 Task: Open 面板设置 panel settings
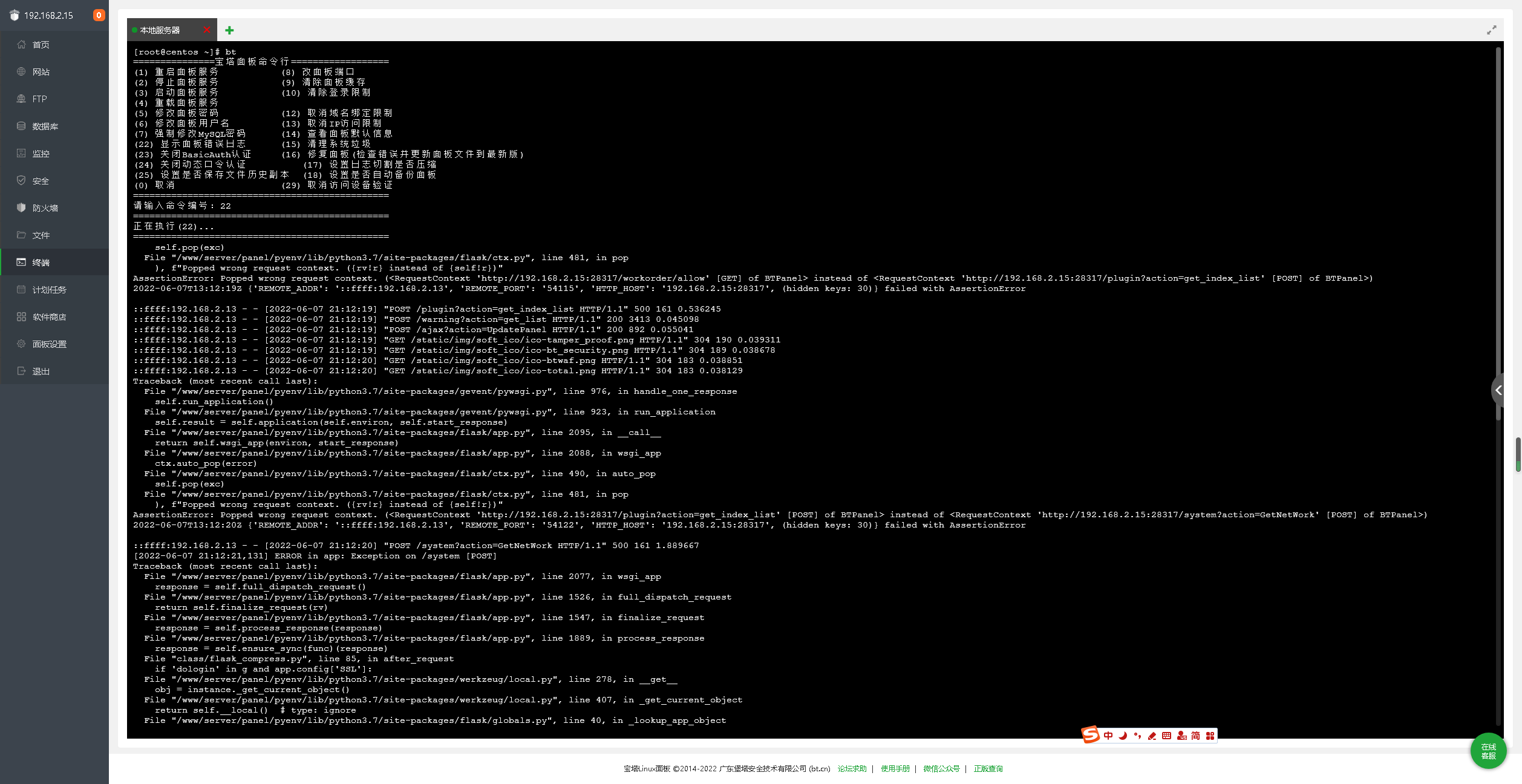click(x=49, y=344)
